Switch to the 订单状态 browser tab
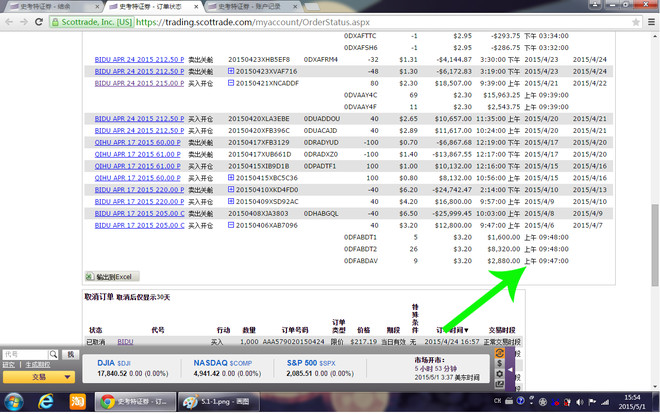Screen dimensions: 660x414 [150, 7]
